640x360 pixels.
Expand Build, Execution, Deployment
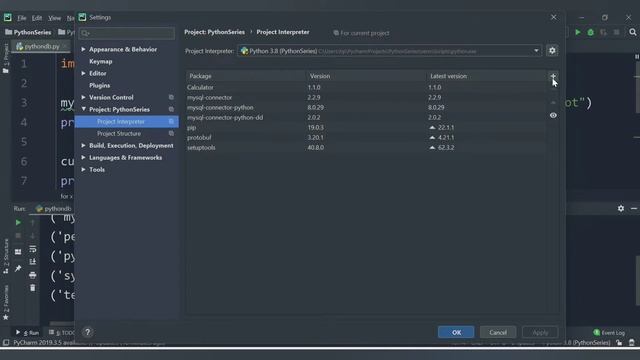tap(83, 146)
